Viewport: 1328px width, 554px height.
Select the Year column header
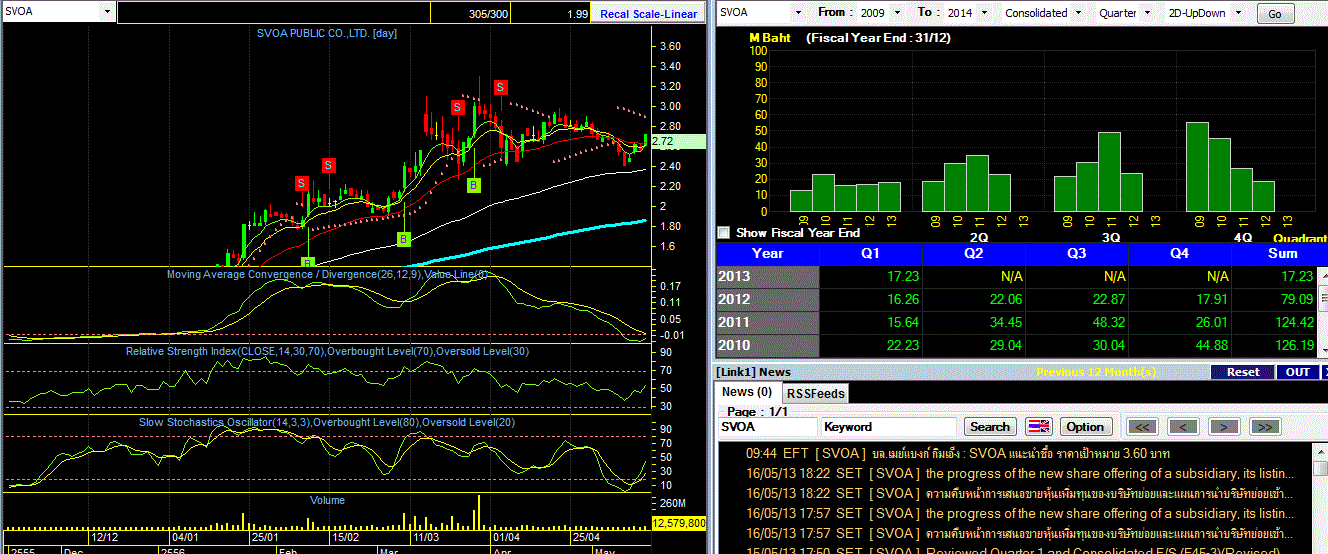768,254
